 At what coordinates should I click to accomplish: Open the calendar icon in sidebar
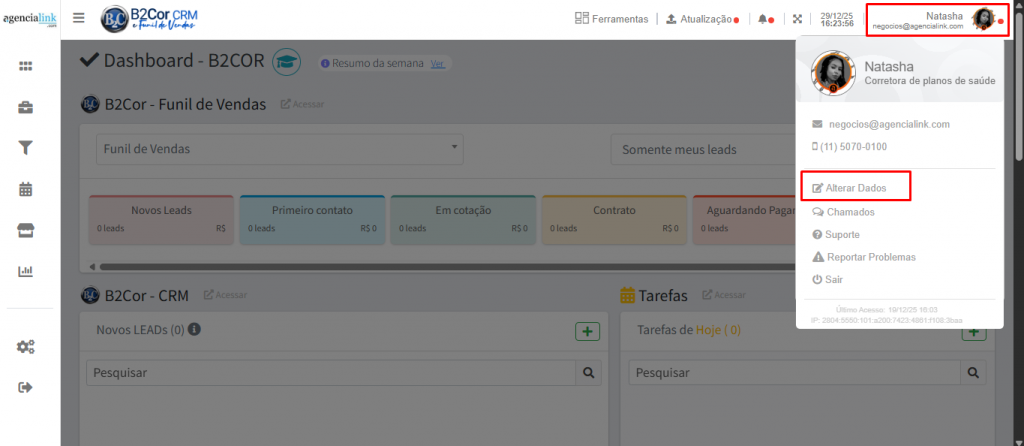click(x=26, y=189)
